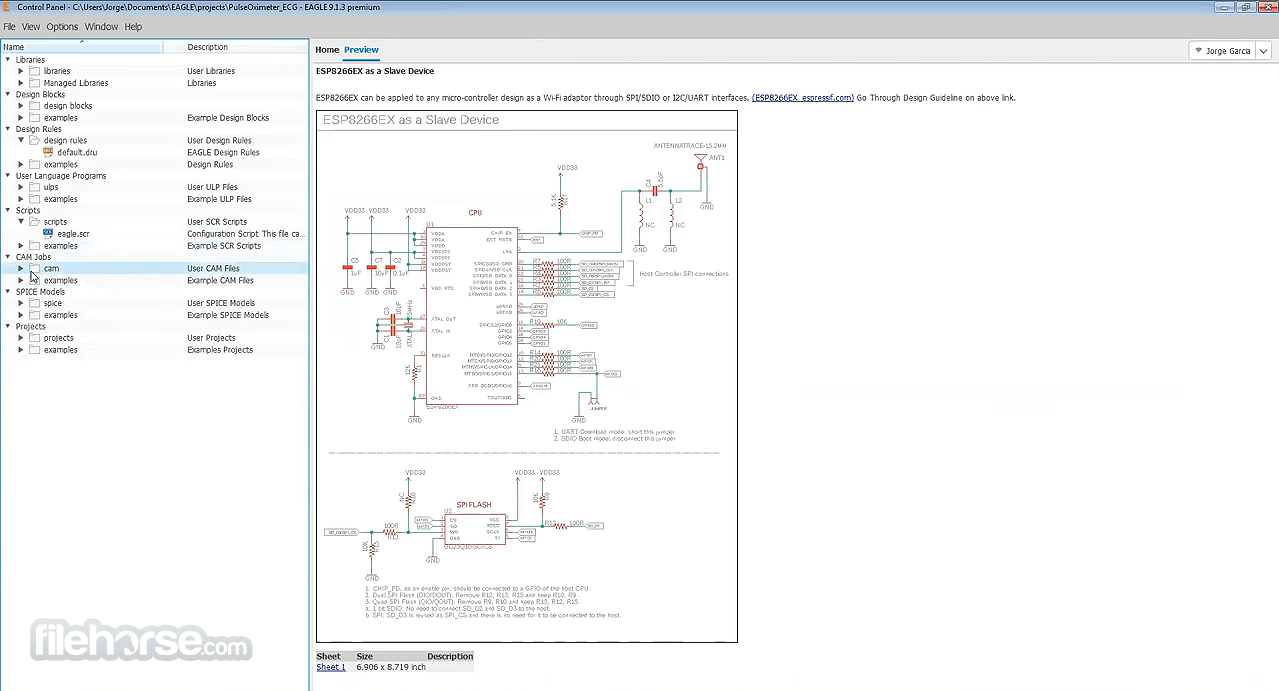Expand the Managed Libraries folder arrow
This screenshot has width=1279, height=691.
click(21, 83)
